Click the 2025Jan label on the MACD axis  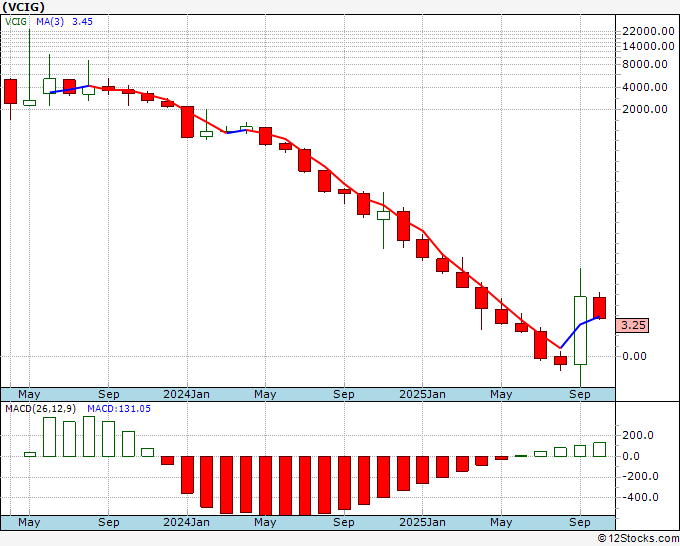(x=422, y=522)
